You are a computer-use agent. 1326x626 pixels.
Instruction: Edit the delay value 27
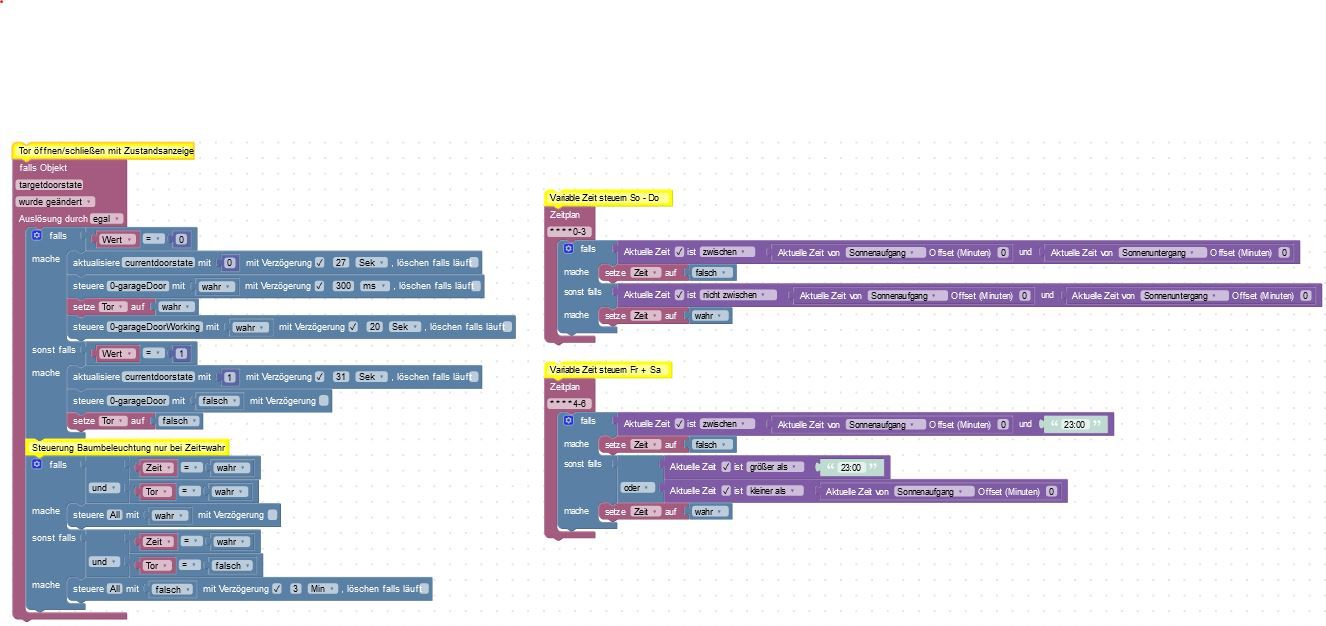[x=341, y=263]
